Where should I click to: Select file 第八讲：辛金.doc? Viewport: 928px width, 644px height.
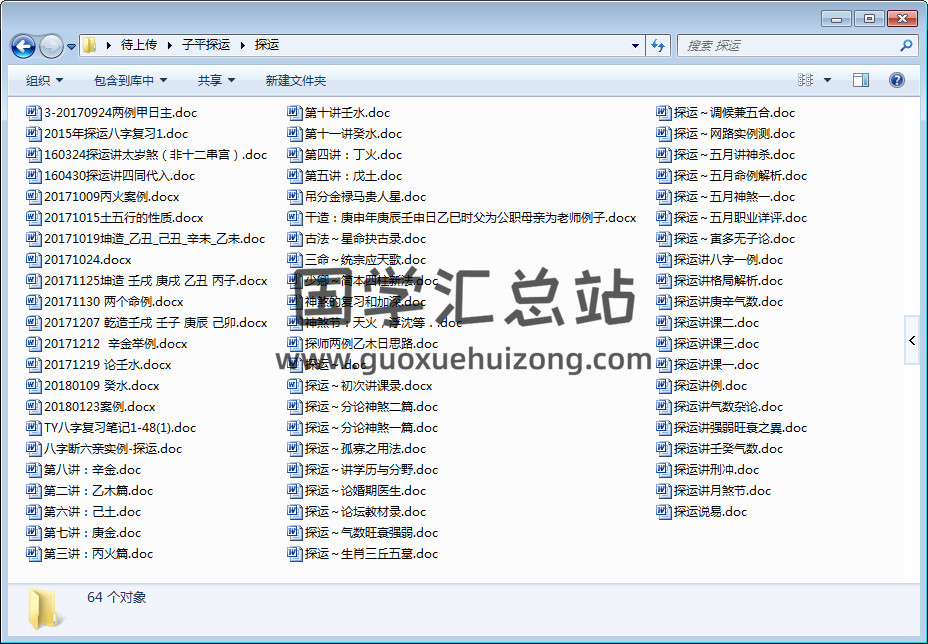tap(92, 470)
